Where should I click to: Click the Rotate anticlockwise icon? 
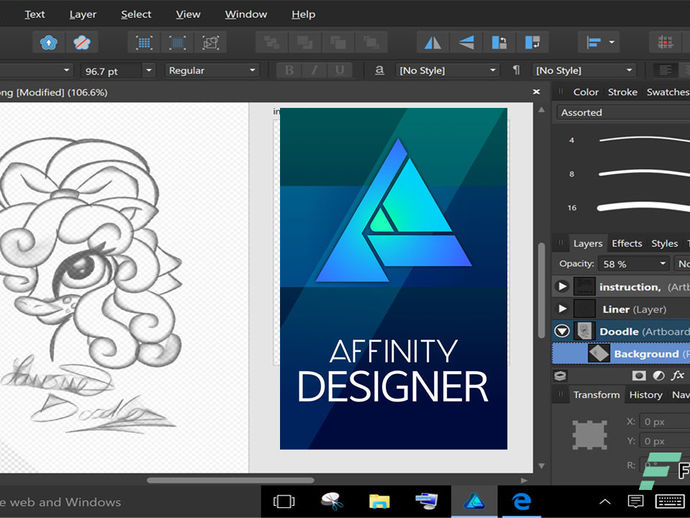tap(499, 43)
